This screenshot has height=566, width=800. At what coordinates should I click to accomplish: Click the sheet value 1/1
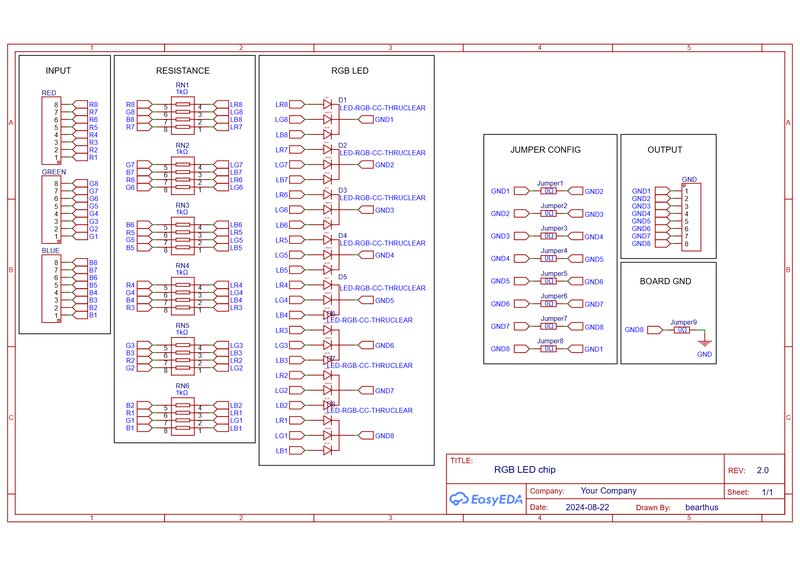pos(767,492)
